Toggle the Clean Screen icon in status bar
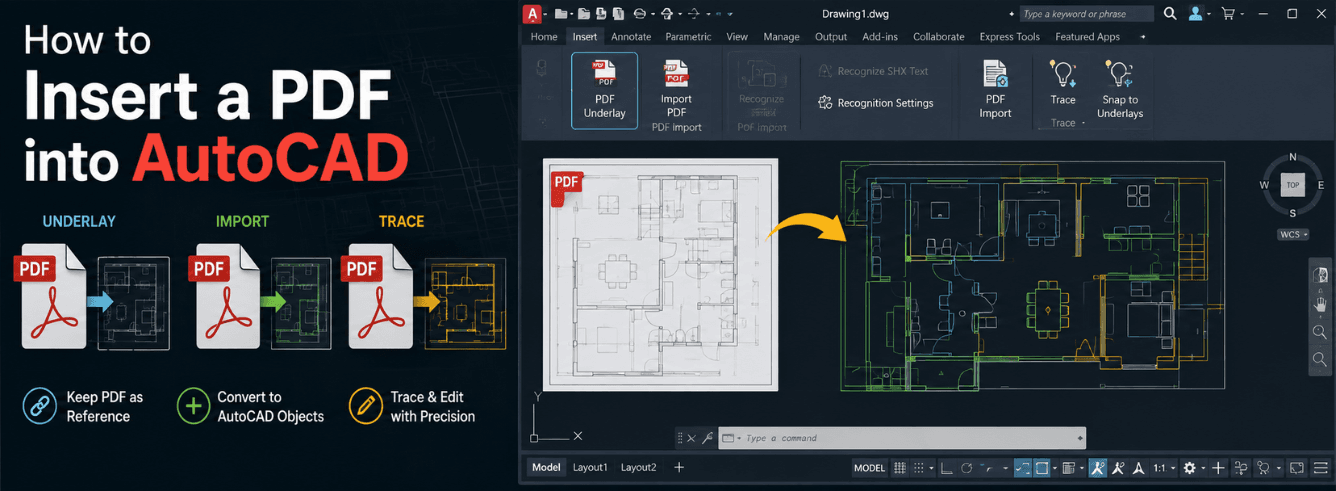The width and height of the screenshot is (1336, 491). (1296, 468)
